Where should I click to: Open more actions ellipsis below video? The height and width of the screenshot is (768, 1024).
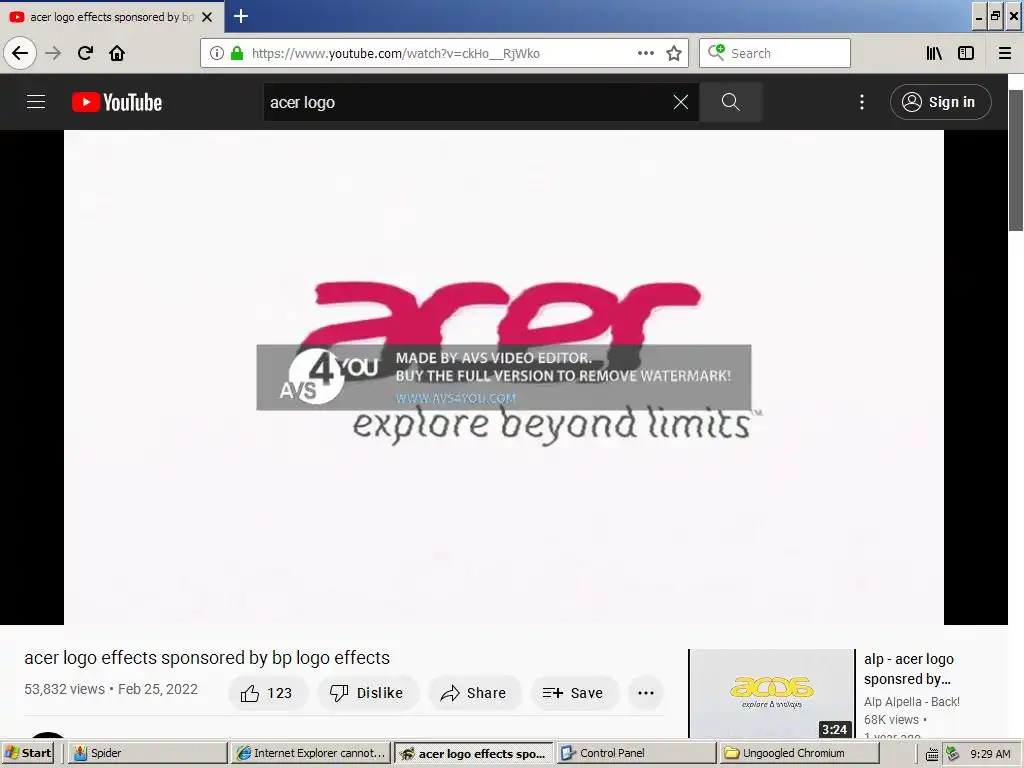646,693
